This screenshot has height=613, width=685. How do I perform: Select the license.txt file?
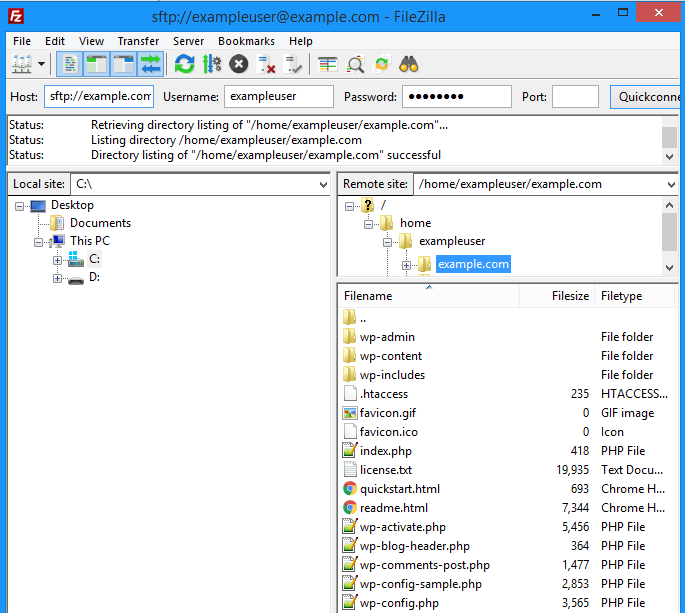(x=508, y=470)
